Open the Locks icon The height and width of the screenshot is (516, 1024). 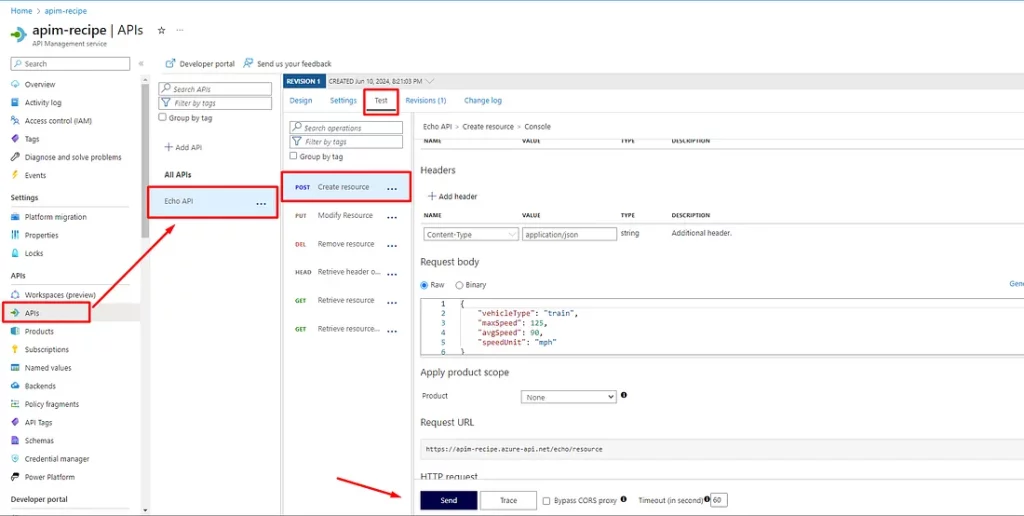(15, 253)
